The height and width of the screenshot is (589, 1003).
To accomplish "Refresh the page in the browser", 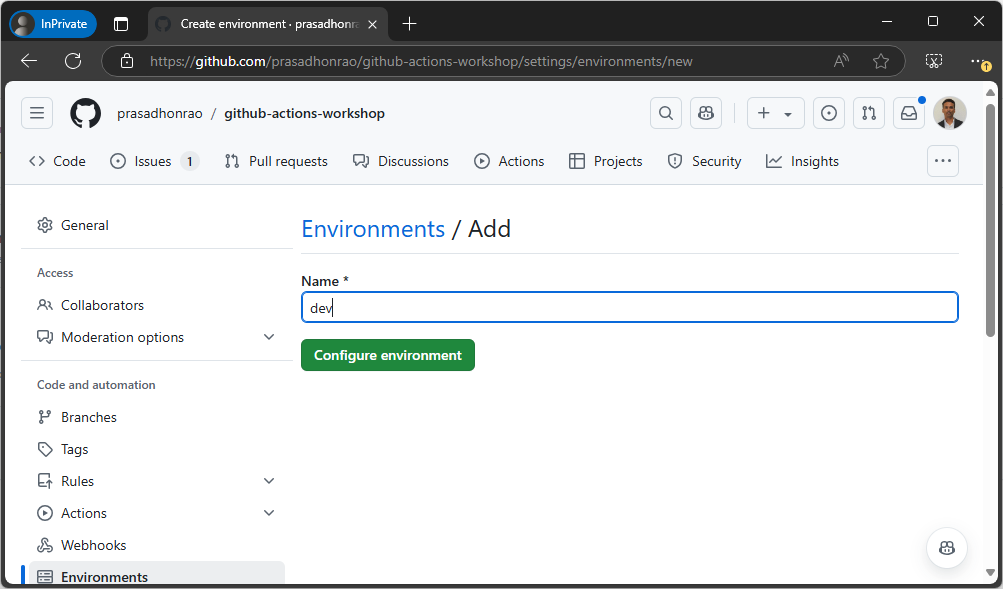I will coord(73,61).
